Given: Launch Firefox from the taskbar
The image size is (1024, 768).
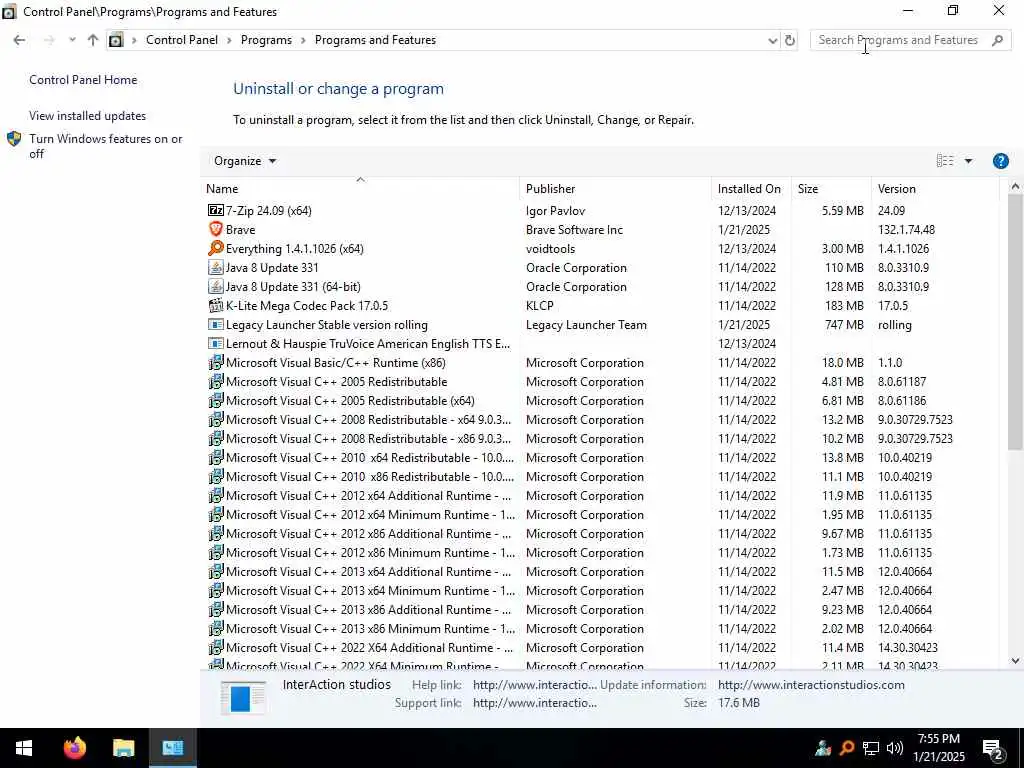Looking at the screenshot, I should point(74,747).
